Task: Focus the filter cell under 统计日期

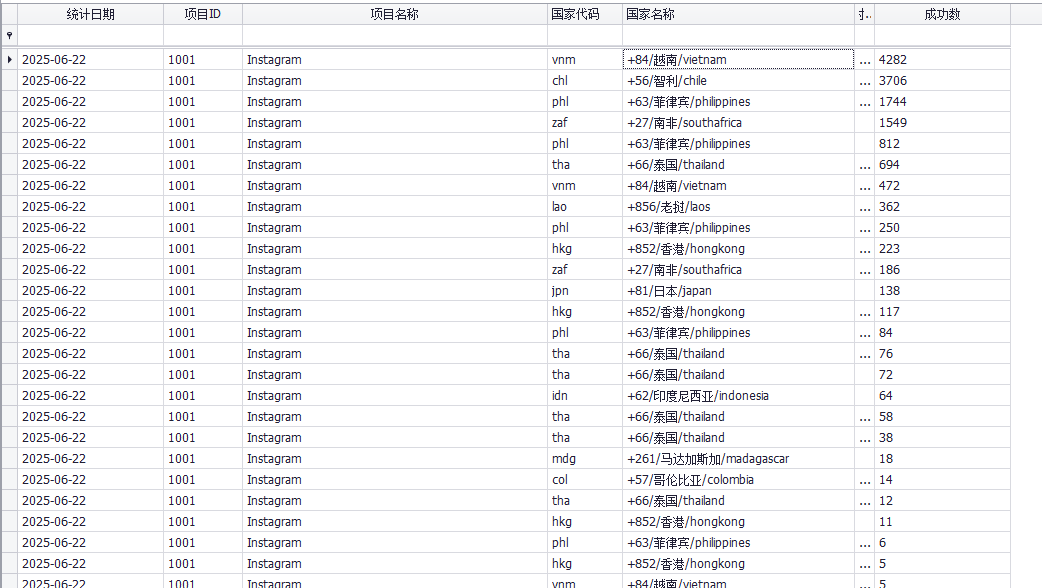Action: coord(90,35)
